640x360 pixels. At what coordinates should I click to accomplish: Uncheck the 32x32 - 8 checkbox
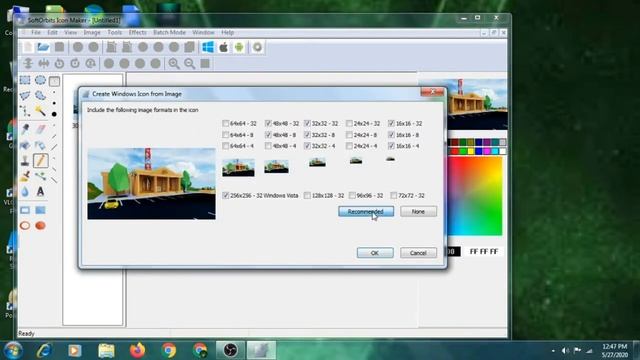(308, 135)
